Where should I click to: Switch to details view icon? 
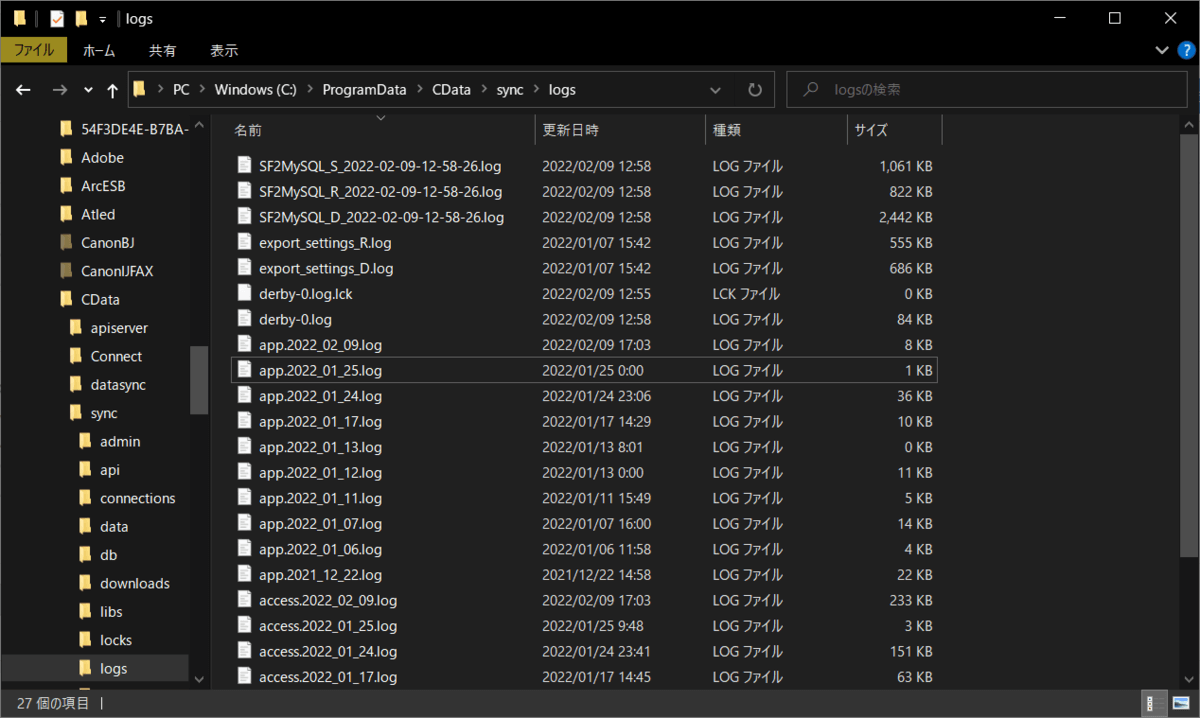click(x=1151, y=703)
